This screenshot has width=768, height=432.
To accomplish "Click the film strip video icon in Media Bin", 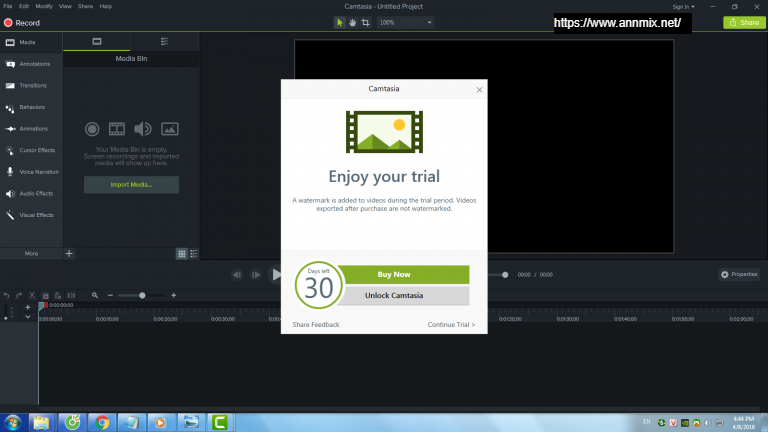I will pos(117,129).
